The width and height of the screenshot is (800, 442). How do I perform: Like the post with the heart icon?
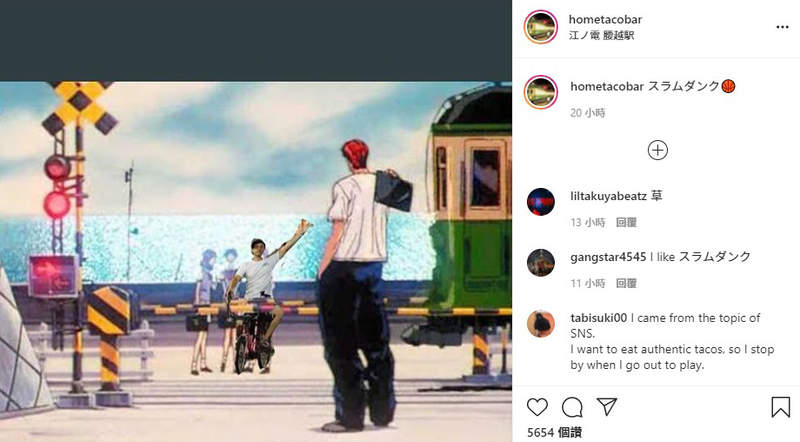coord(537,407)
